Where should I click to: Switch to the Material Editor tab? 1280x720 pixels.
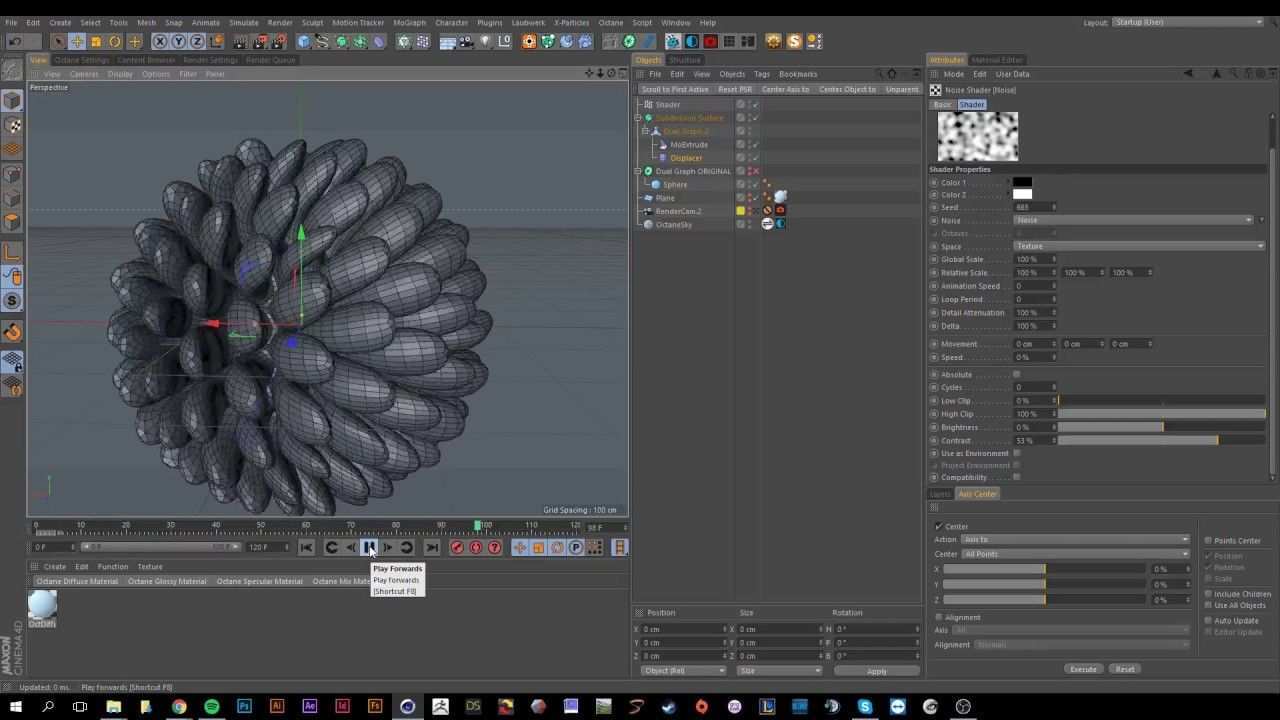point(997,60)
